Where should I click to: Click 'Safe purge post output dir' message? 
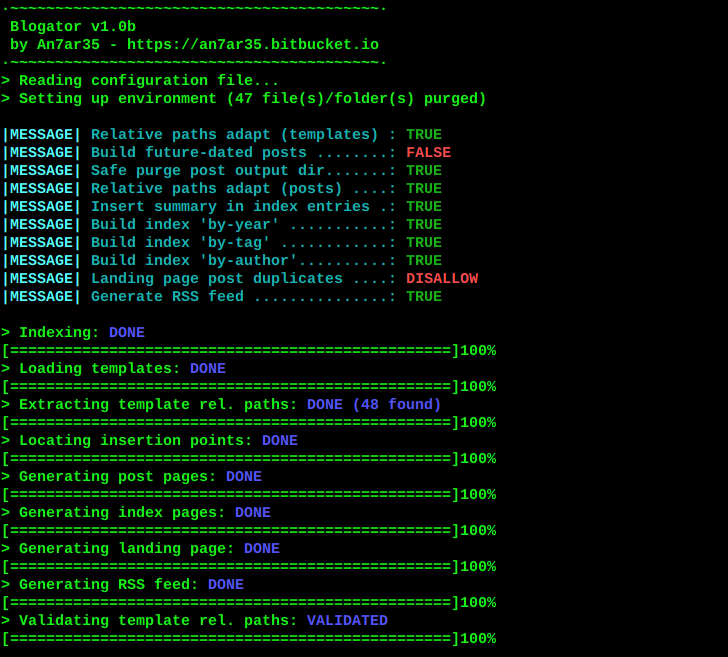pyautogui.click(x=208, y=171)
